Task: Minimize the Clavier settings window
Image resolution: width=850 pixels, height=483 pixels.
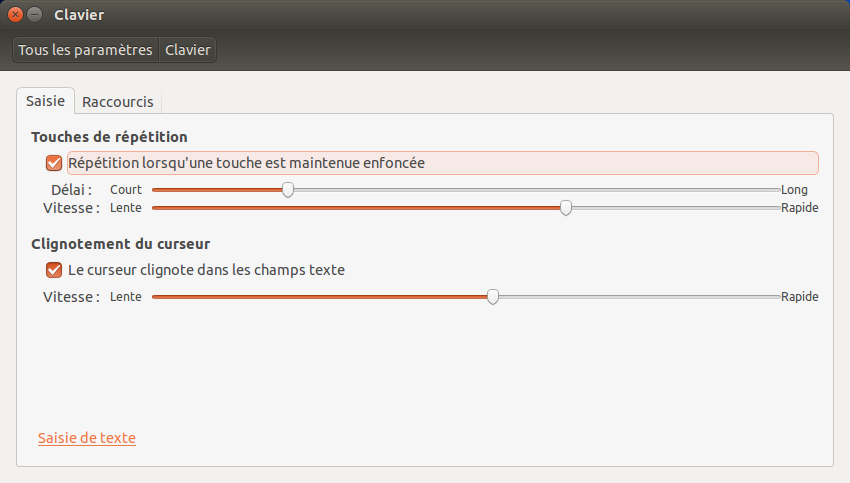Action: point(35,15)
